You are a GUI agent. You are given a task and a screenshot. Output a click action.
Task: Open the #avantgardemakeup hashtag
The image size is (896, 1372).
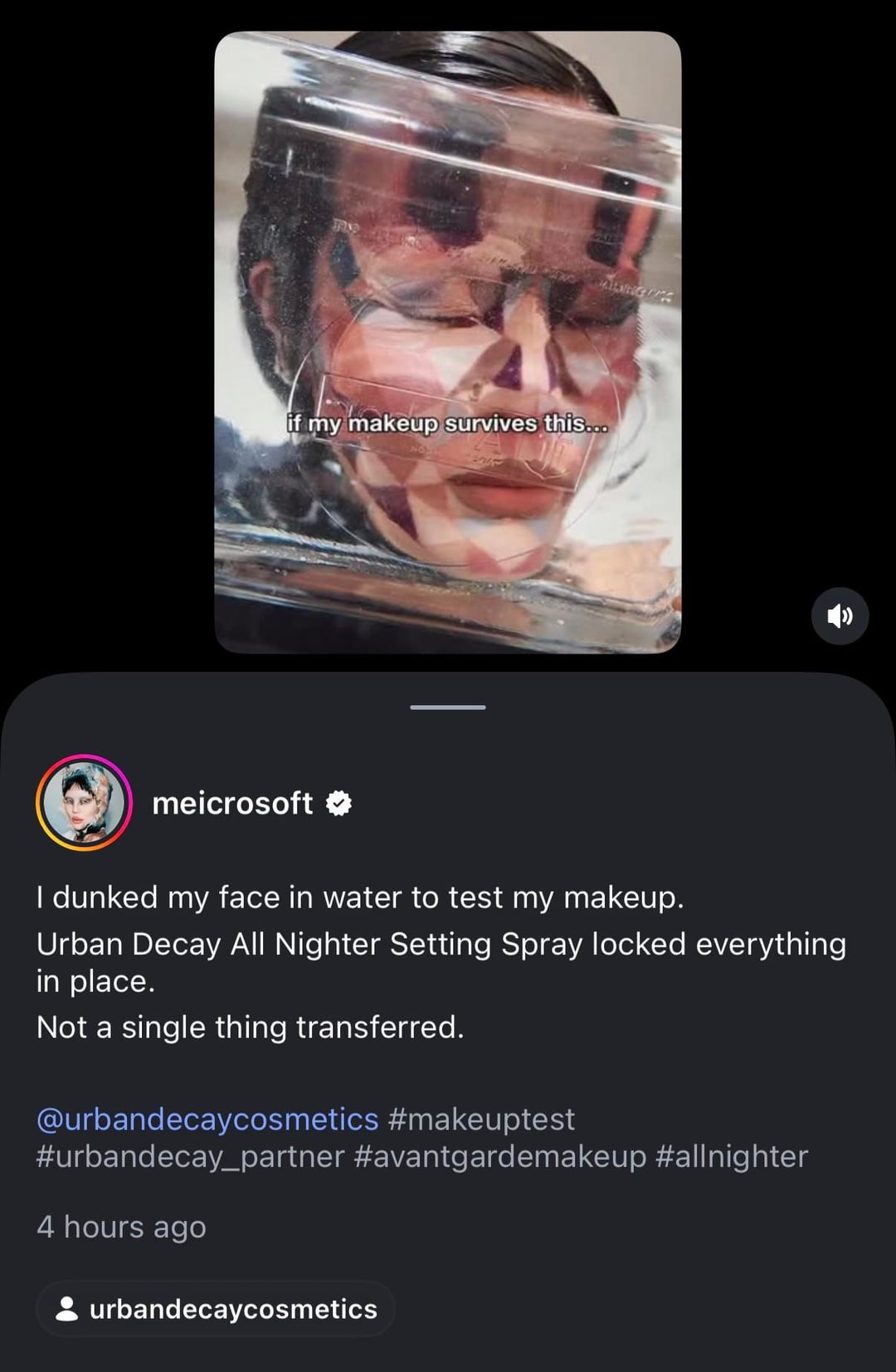tap(499, 1156)
